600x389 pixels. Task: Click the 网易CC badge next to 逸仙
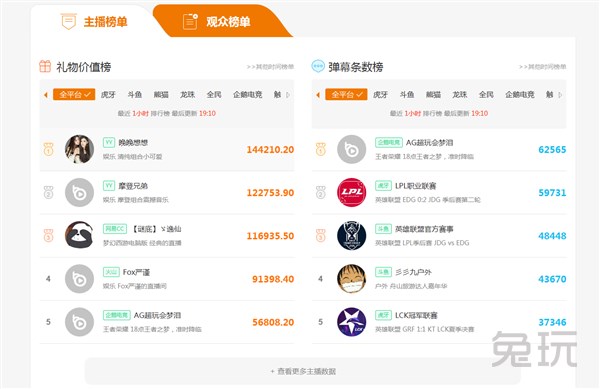tap(115, 229)
